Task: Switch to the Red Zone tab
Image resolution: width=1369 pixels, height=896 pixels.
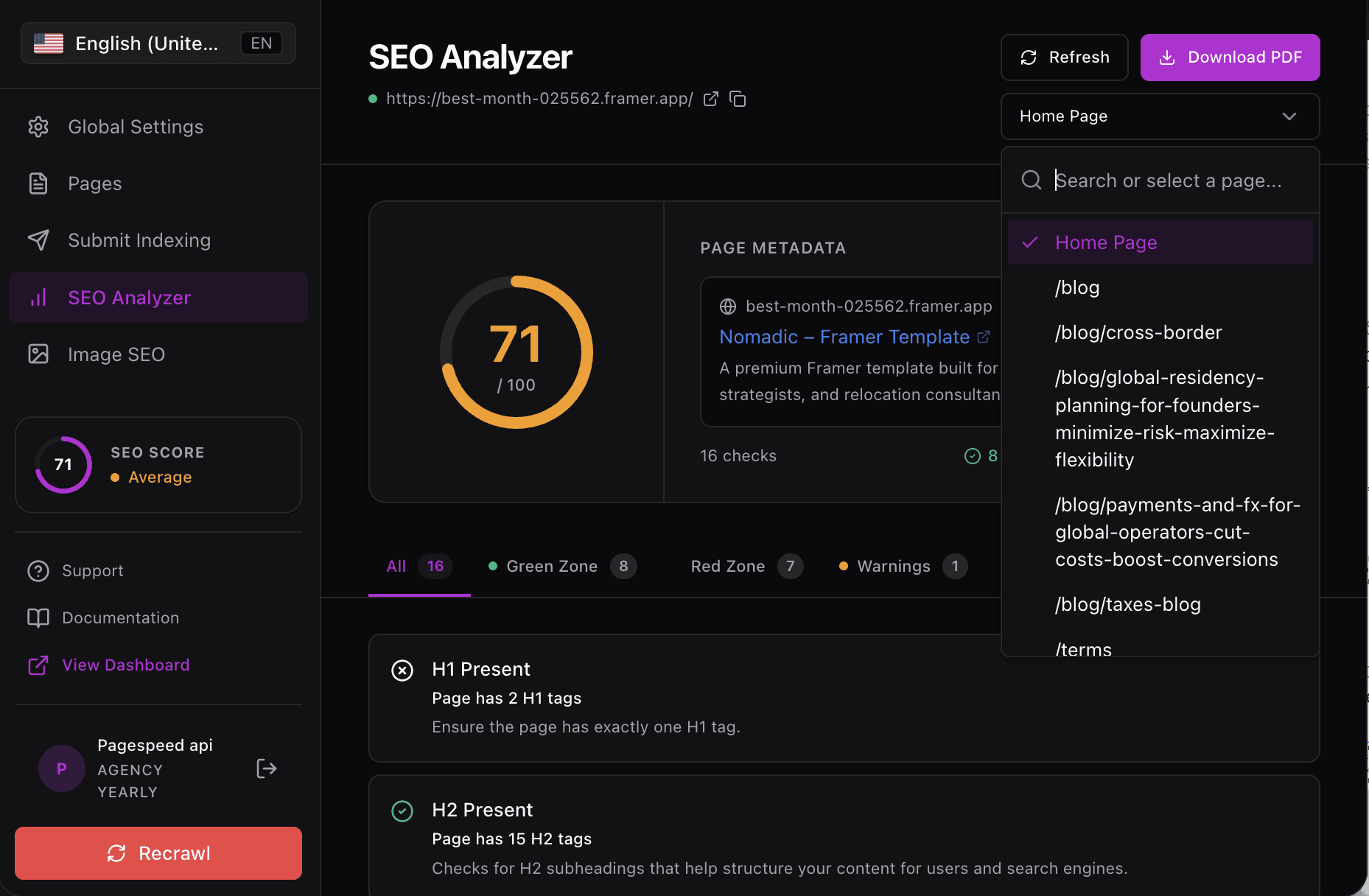Action: point(746,566)
